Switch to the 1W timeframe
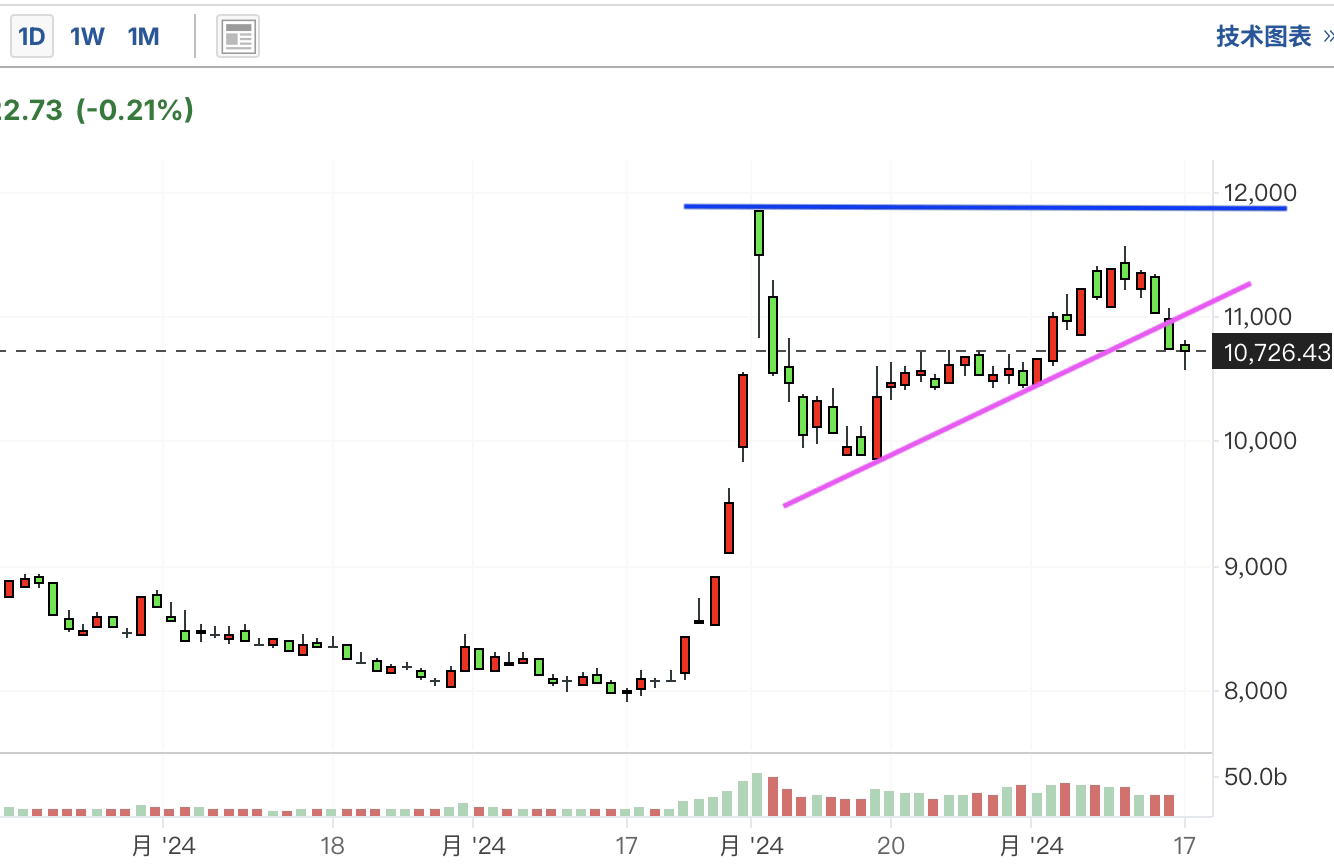This screenshot has width=1334, height=868. (x=87, y=37)
